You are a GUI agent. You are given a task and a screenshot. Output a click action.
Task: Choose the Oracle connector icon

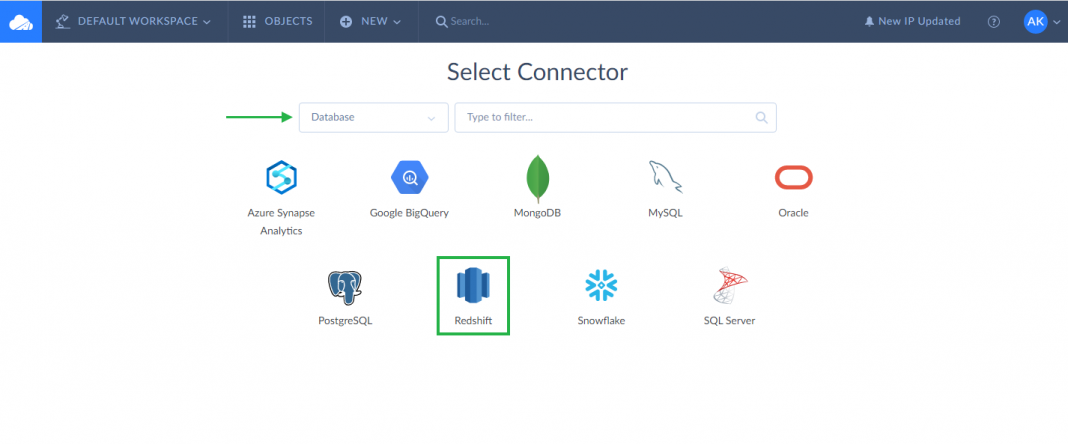tap(793, 179)
